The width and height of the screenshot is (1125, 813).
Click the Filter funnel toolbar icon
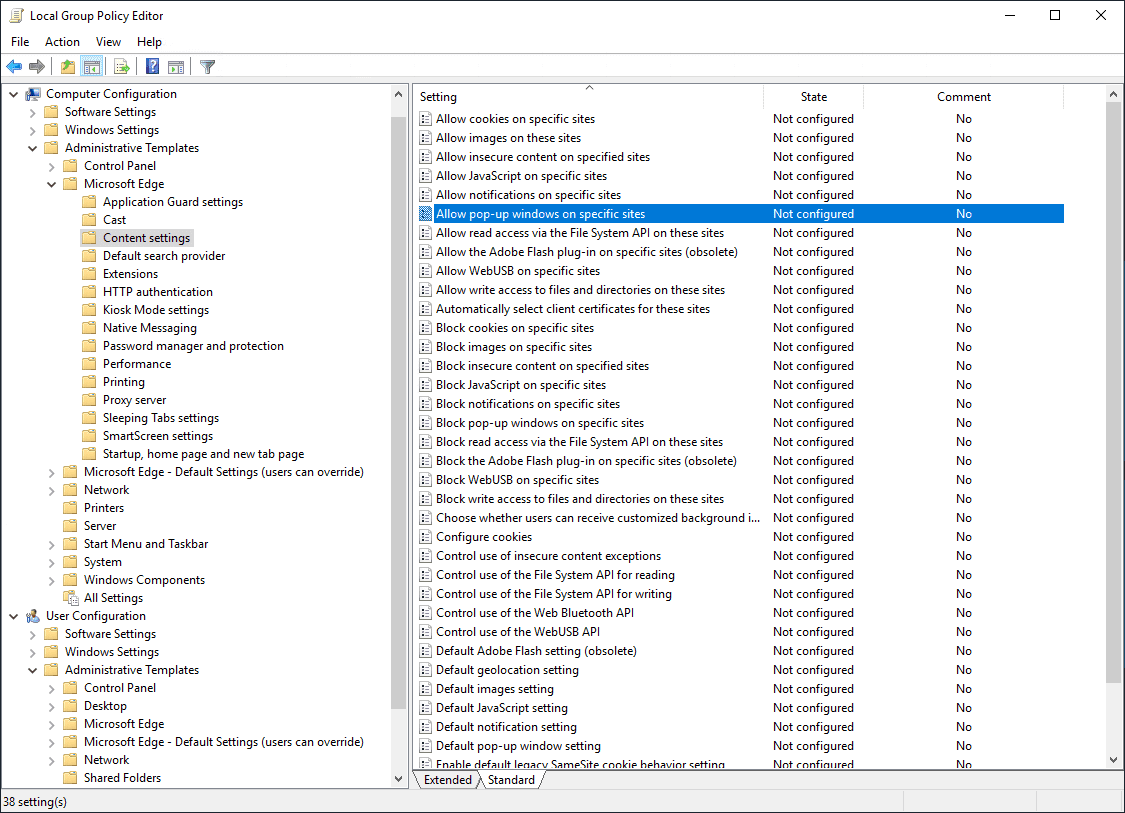pos(207,67)
